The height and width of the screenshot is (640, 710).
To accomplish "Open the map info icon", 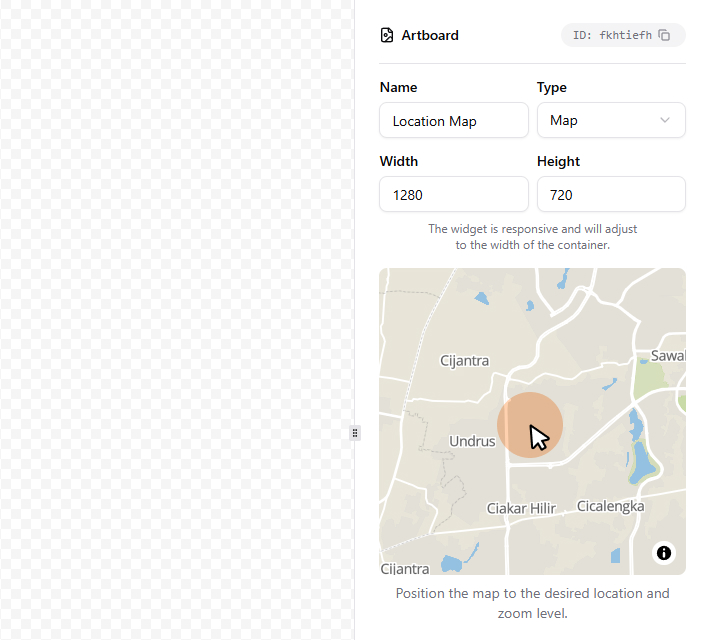I will tap(664, 553).
